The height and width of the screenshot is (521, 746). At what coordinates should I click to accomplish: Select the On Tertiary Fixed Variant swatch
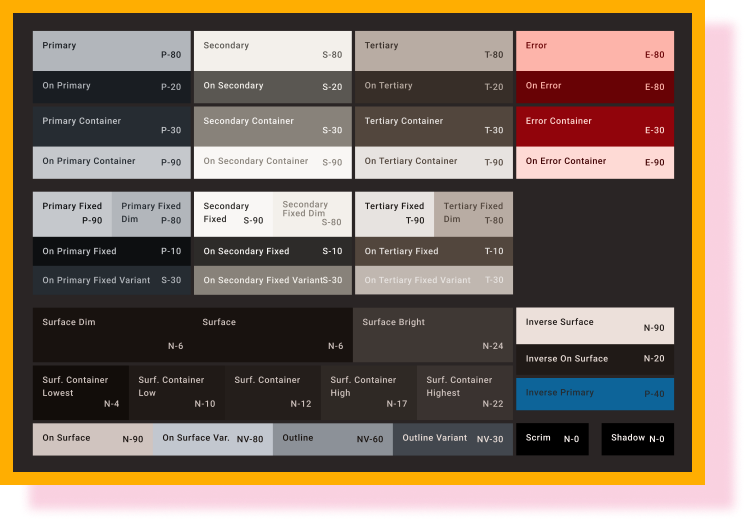[433, 281]
